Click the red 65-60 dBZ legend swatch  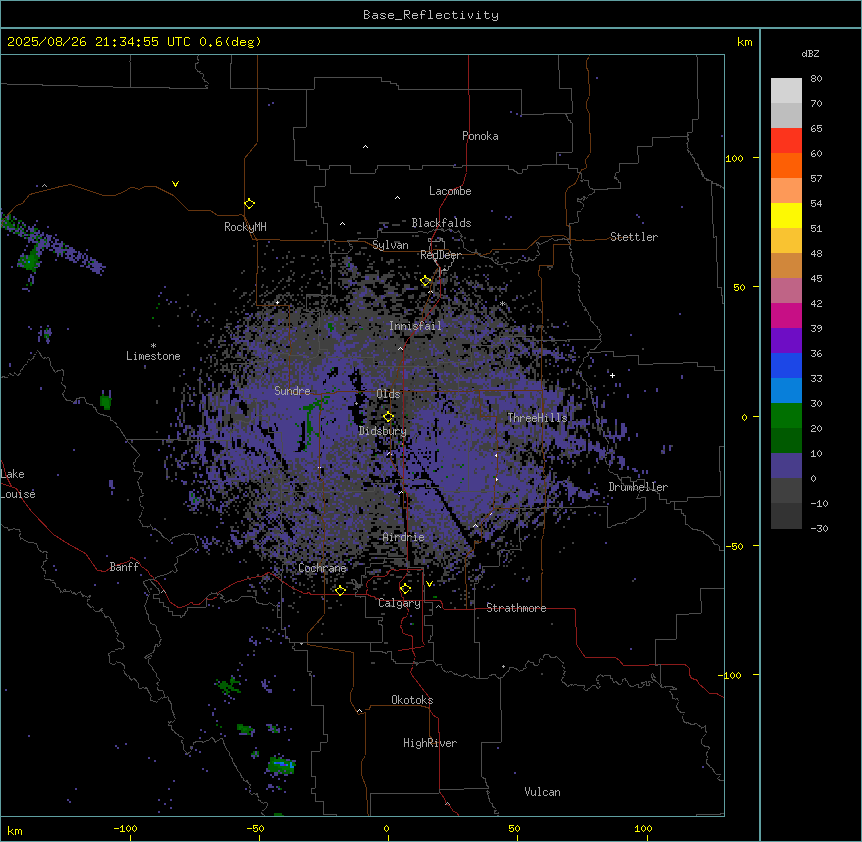point(786,141)
